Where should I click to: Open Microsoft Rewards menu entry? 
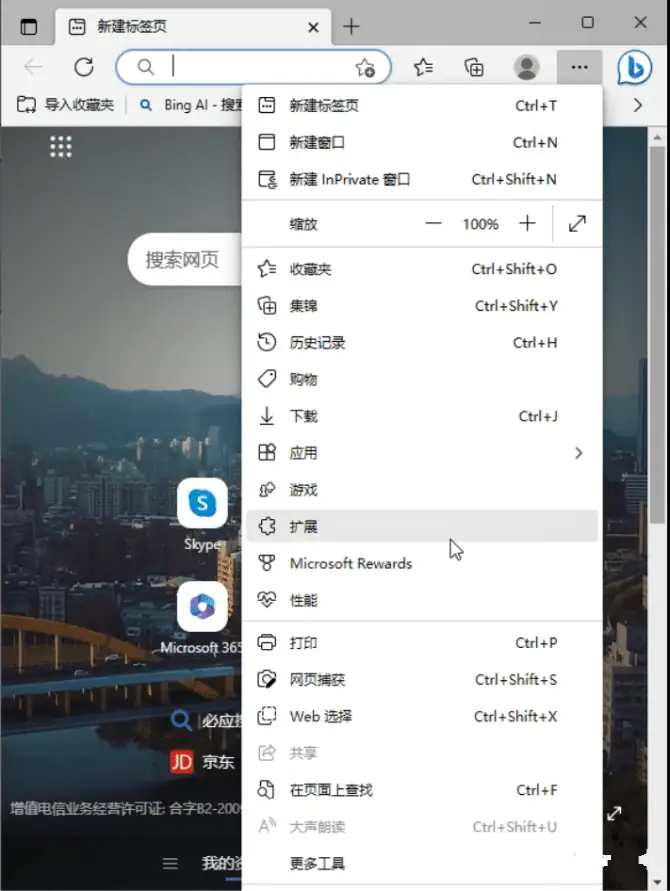pos(422,563)
